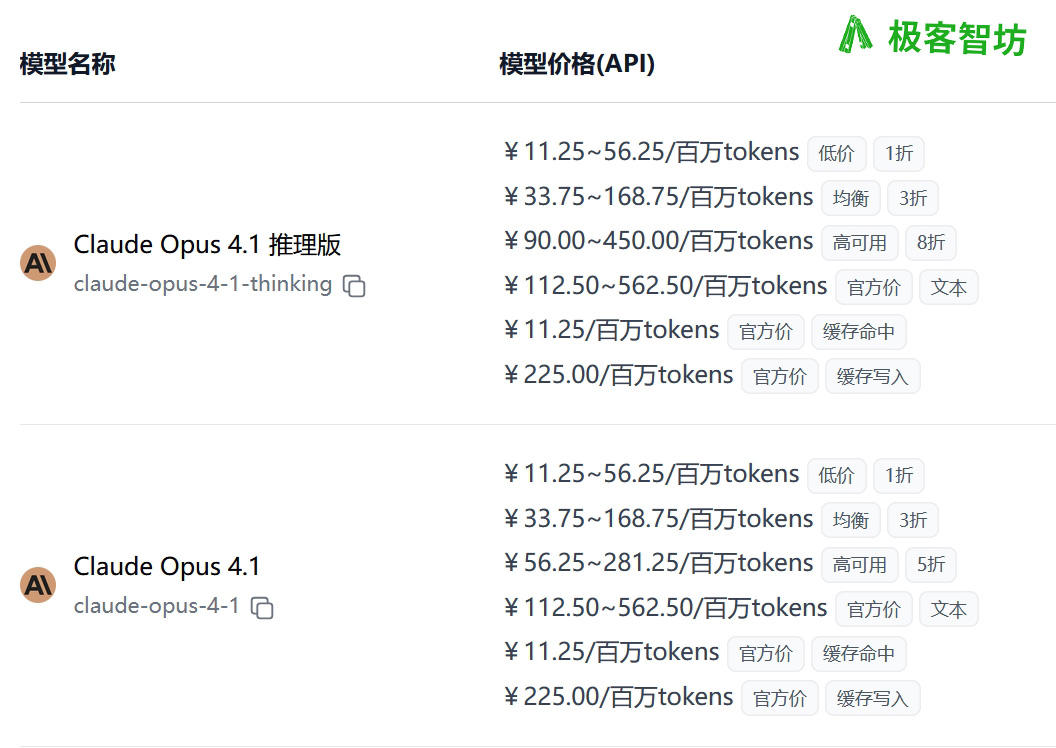Click 官方价 tag beside 文本 in thinking row
The image size is (1056, 748).
(873, 287)
